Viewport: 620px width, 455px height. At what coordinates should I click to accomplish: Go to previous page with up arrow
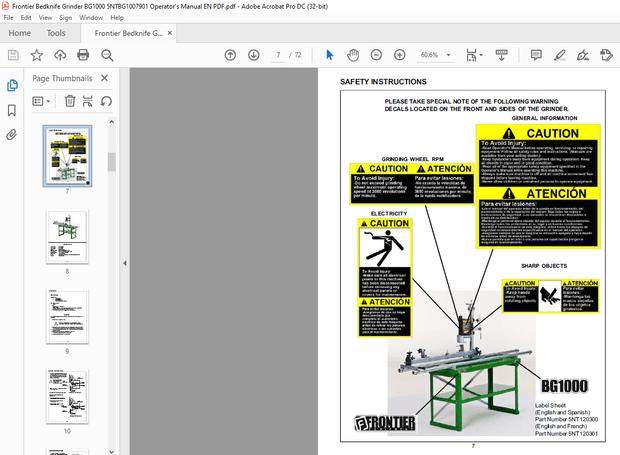(x=229, y=55)
